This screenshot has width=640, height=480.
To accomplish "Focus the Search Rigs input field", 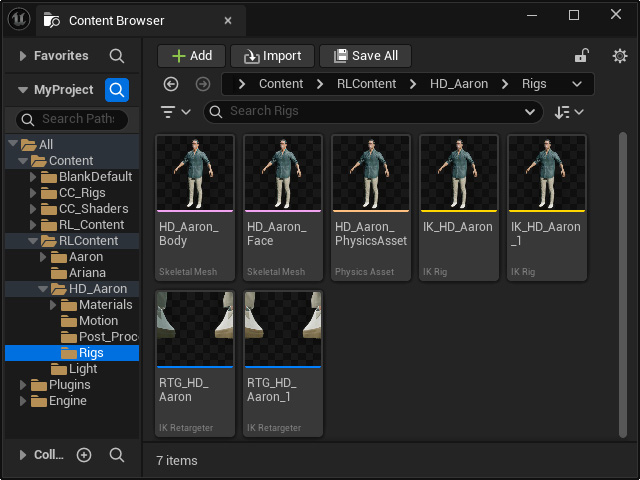I will tap(373, 111).
